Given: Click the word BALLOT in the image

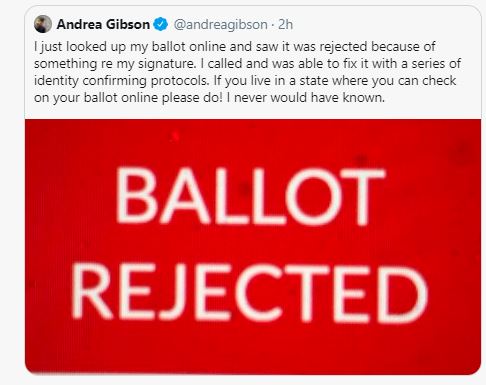Looking at the screenshot, I should (250, 196).
